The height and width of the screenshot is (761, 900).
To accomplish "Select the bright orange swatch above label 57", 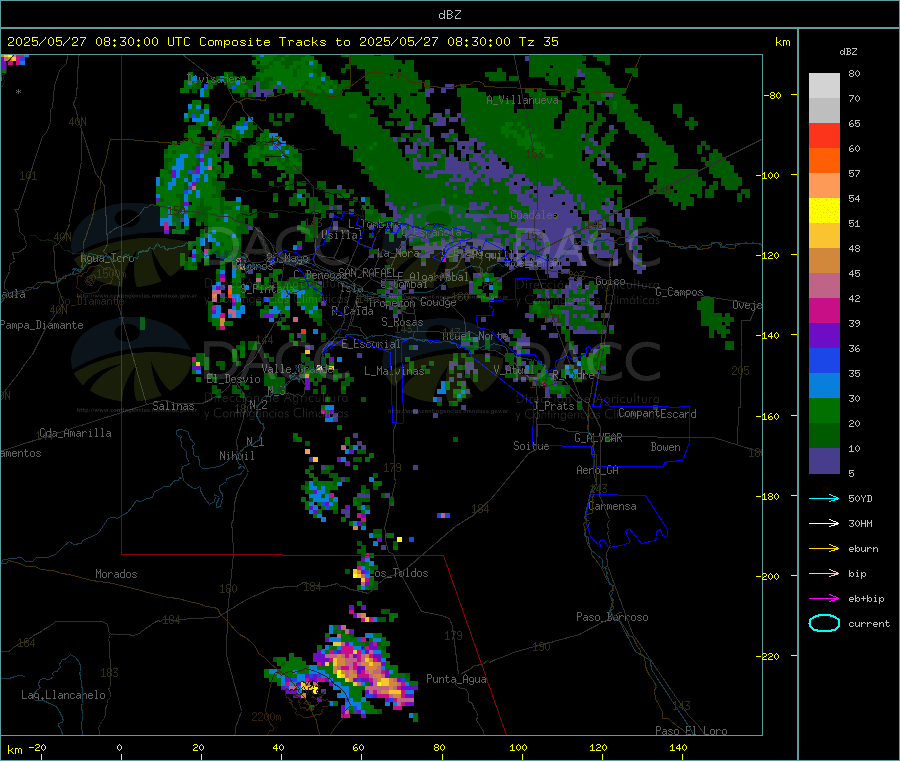I will [x=824, y=161].
